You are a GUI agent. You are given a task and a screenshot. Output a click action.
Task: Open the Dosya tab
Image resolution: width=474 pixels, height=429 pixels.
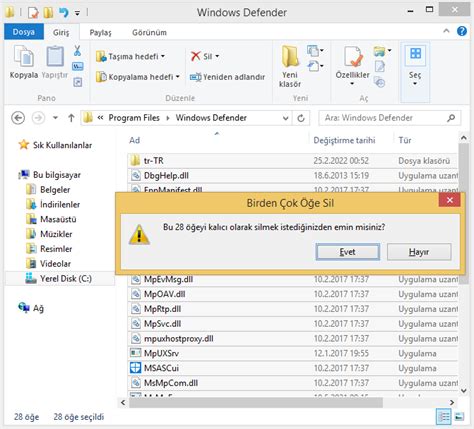24,32
